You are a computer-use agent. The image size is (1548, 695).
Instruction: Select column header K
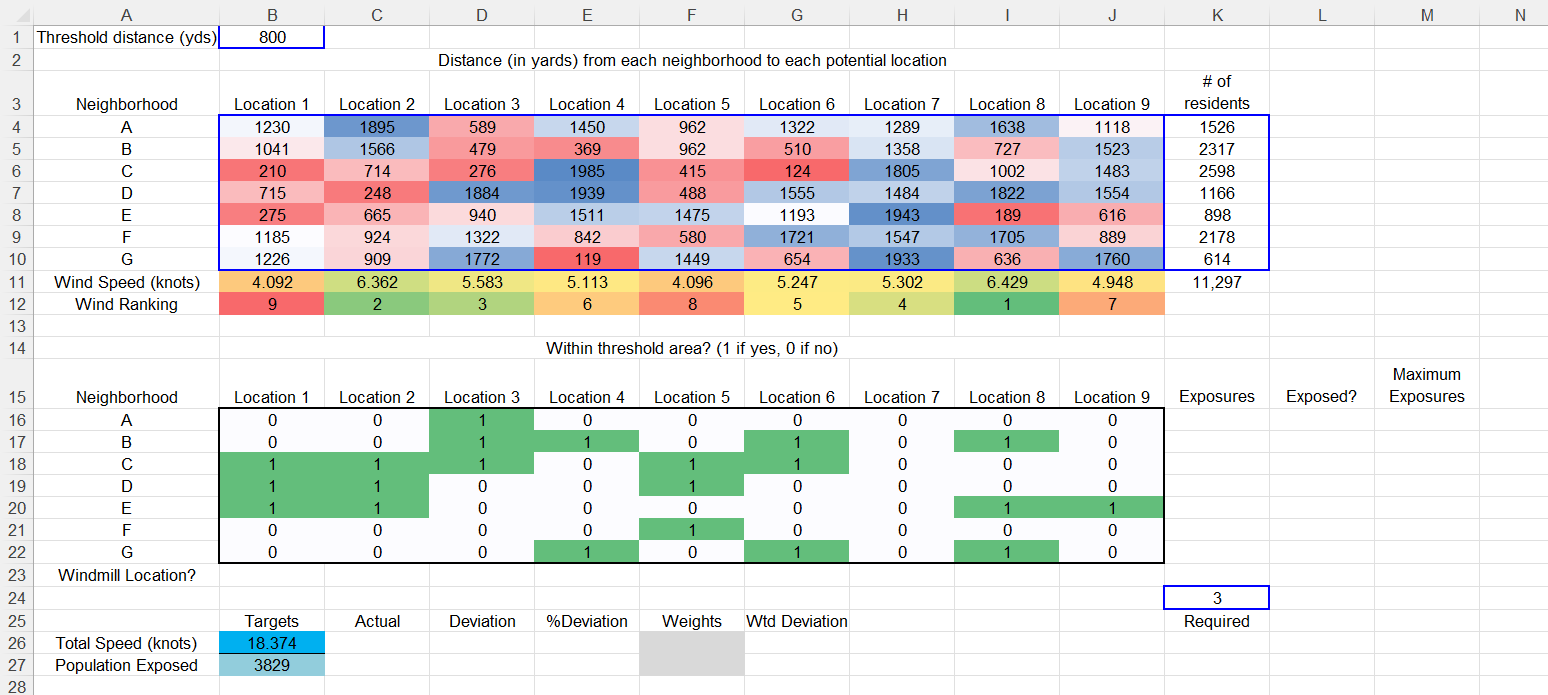click(1217, 15)
